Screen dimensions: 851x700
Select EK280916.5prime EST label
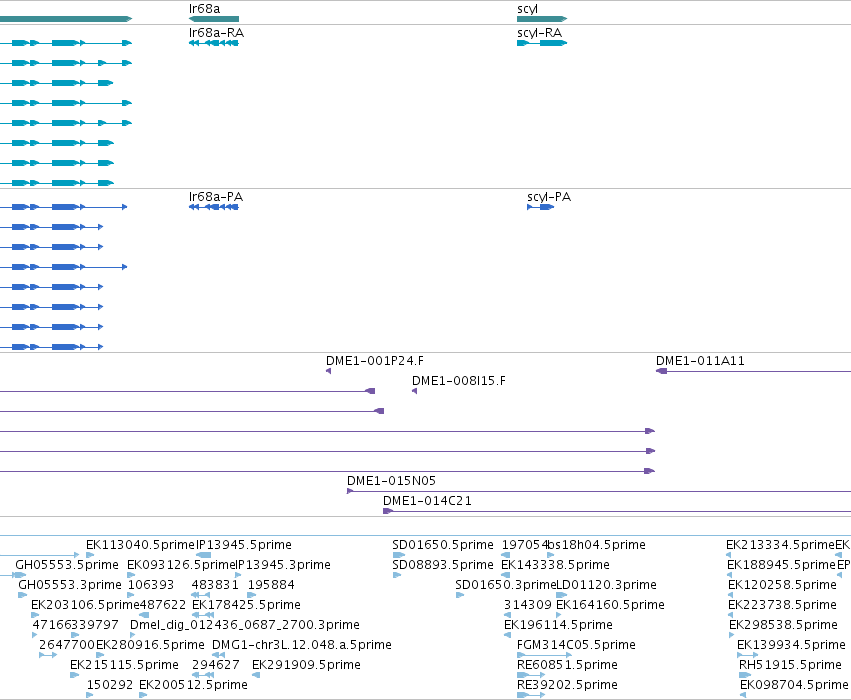150,645
